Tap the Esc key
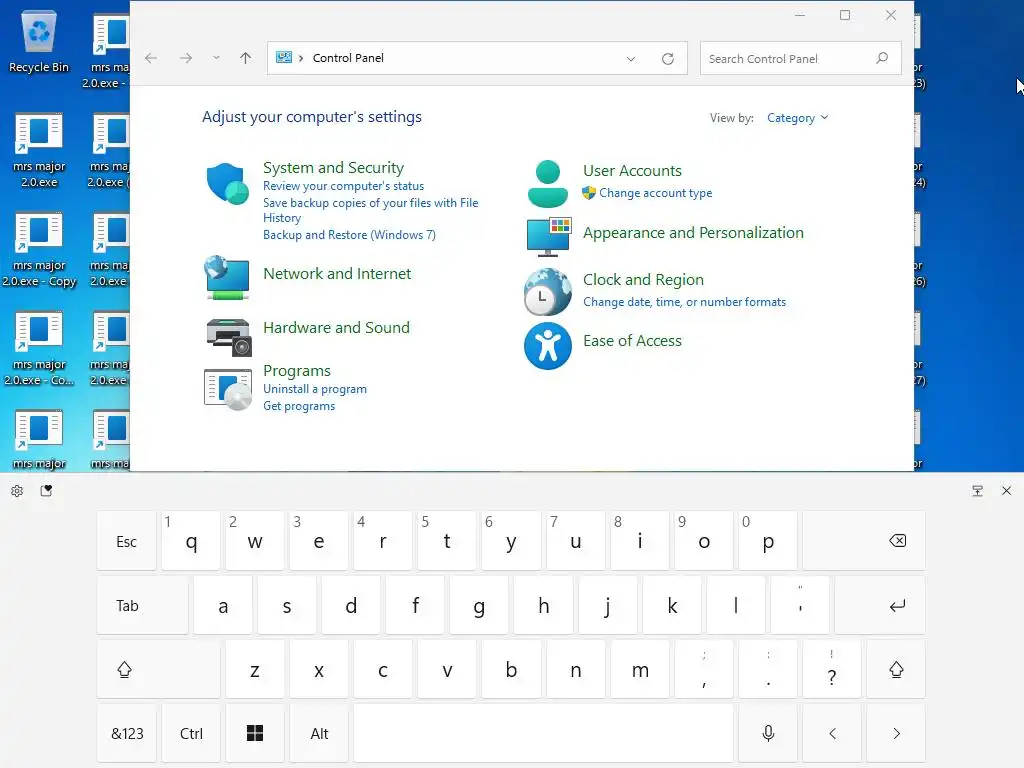The width and height of the screenshot is (1024, 768). pyautogui.click(x=127, y=541)
